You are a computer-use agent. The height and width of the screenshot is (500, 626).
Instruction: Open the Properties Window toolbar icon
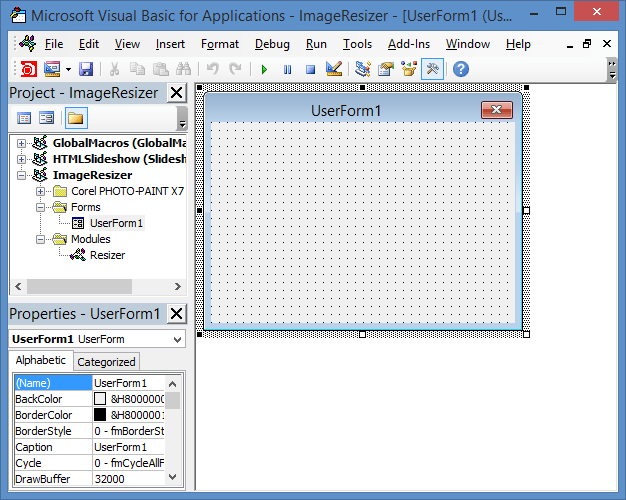pos(386,69)
